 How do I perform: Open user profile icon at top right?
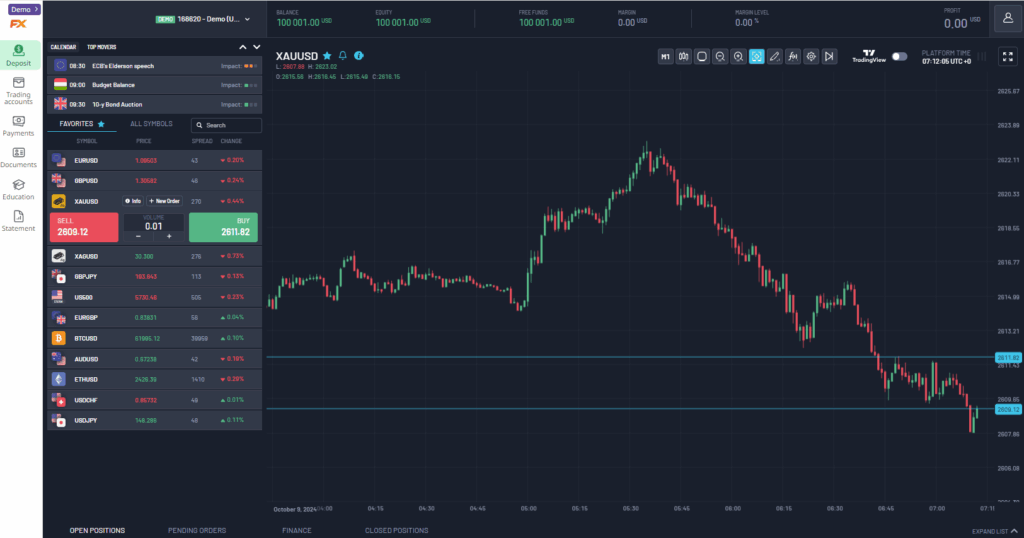(x=1007, y=20)
